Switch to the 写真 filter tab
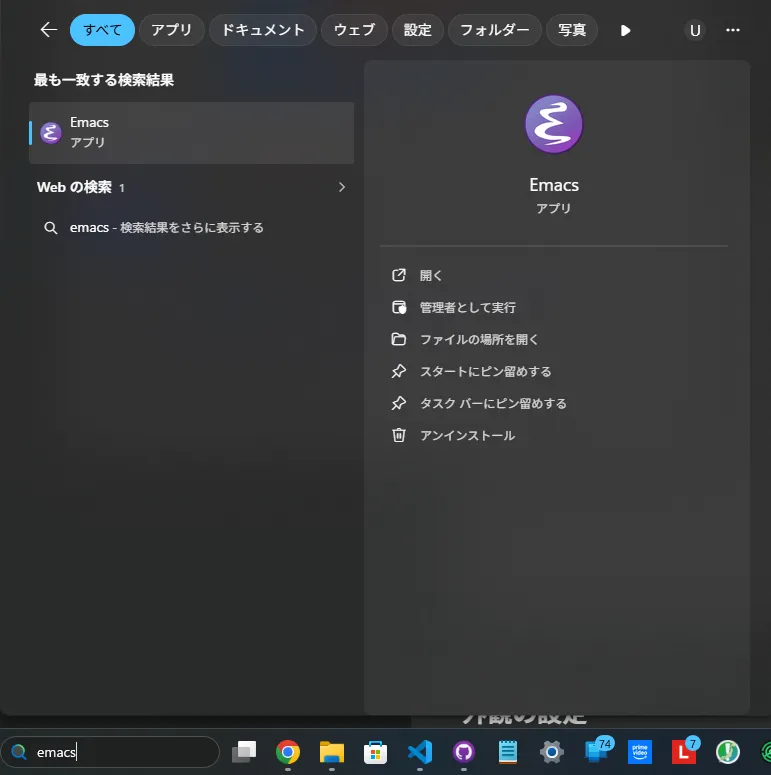771x775 pixels. (572, 30)
